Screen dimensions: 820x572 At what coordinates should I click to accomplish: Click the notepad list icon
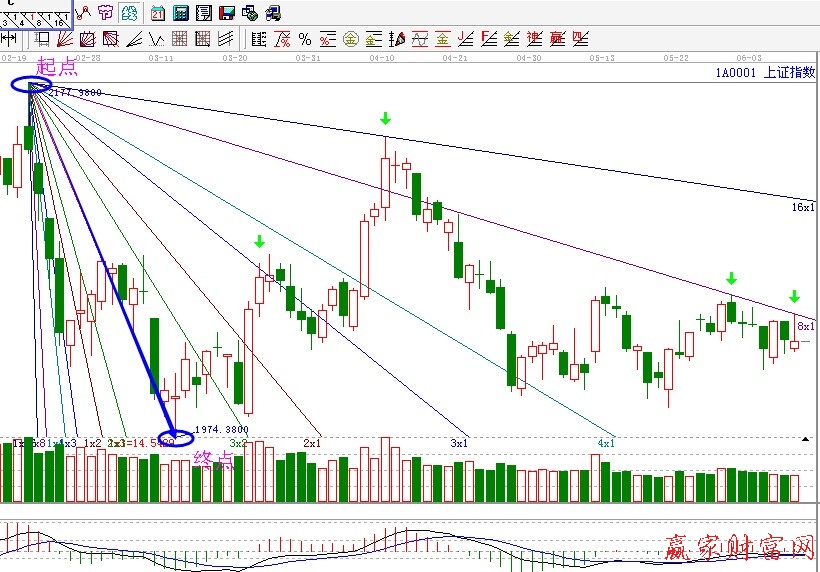click(204, 13)
